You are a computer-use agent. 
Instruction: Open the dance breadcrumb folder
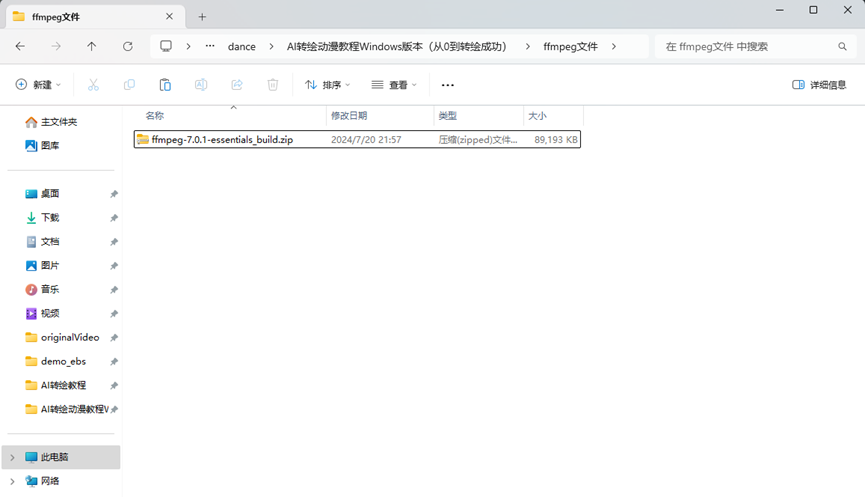coord(242,47)
